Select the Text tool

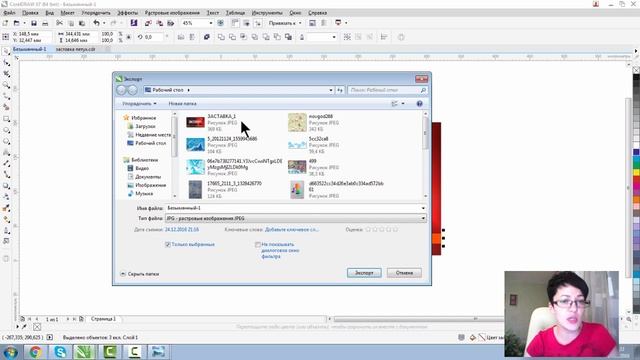pos(6,152)
